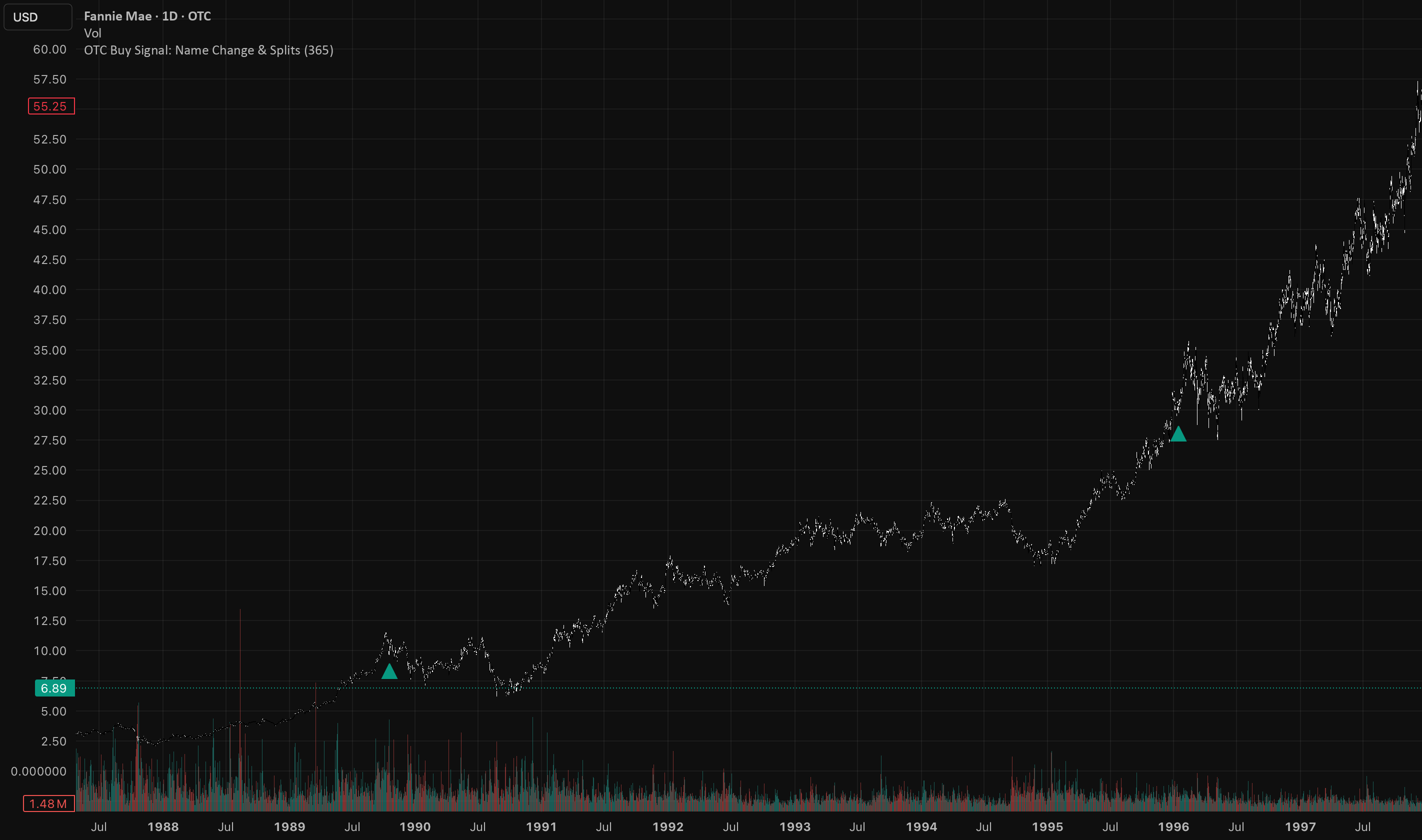Select the 1997 time axis label
The height and width of the screenshot is (840, 1422).
[x=1300, y=826]
